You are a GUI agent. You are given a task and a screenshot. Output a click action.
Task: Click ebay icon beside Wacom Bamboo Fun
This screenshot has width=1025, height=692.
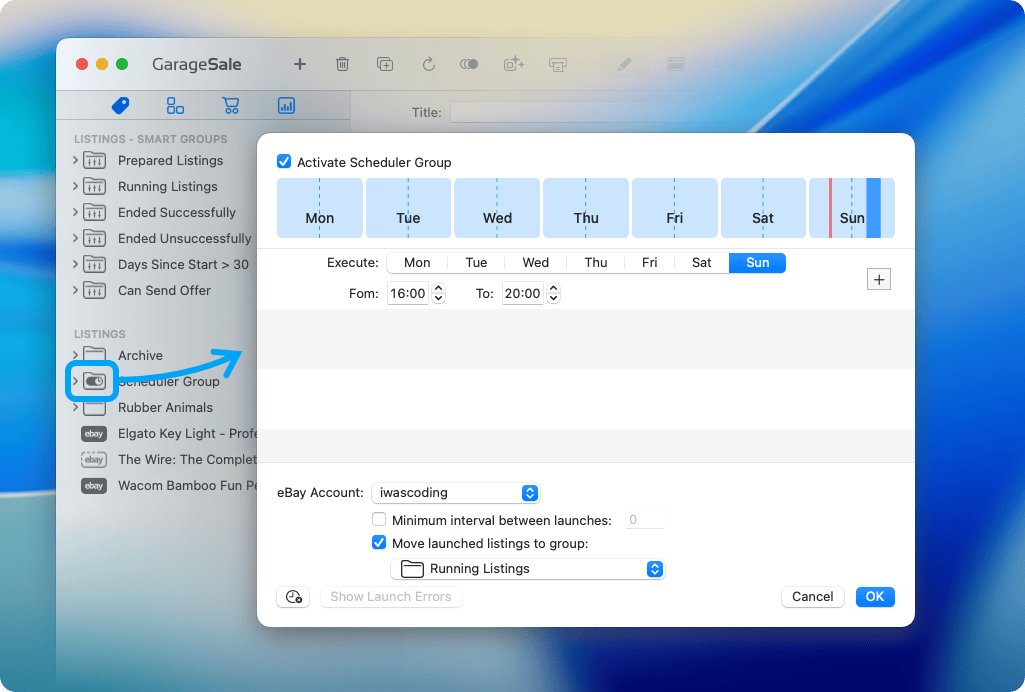click(x=94, y=486)
